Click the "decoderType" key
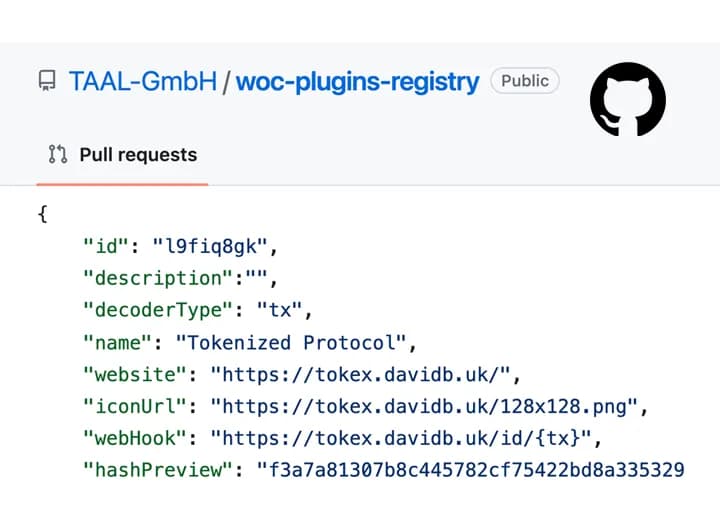The width and height of the screenshot is (720, 520). [x=158, y=310]
